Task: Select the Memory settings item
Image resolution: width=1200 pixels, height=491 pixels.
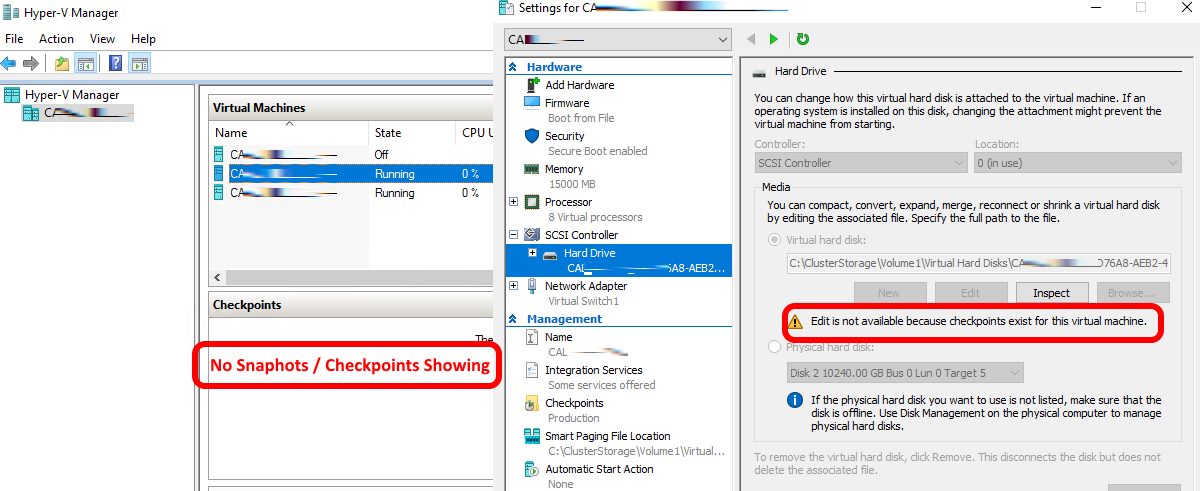Action: click(x=563, y=169)
